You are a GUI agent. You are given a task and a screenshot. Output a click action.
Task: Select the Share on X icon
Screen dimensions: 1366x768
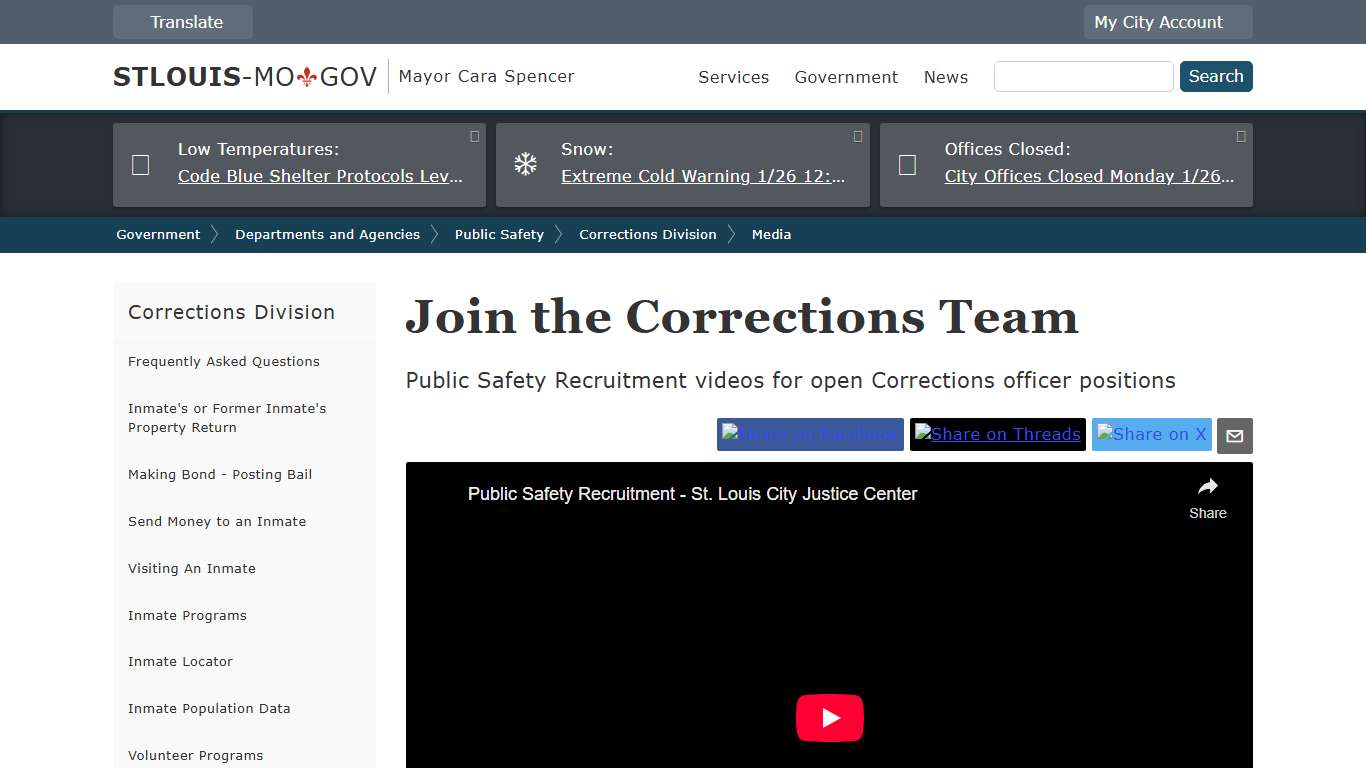(1151, 434)
